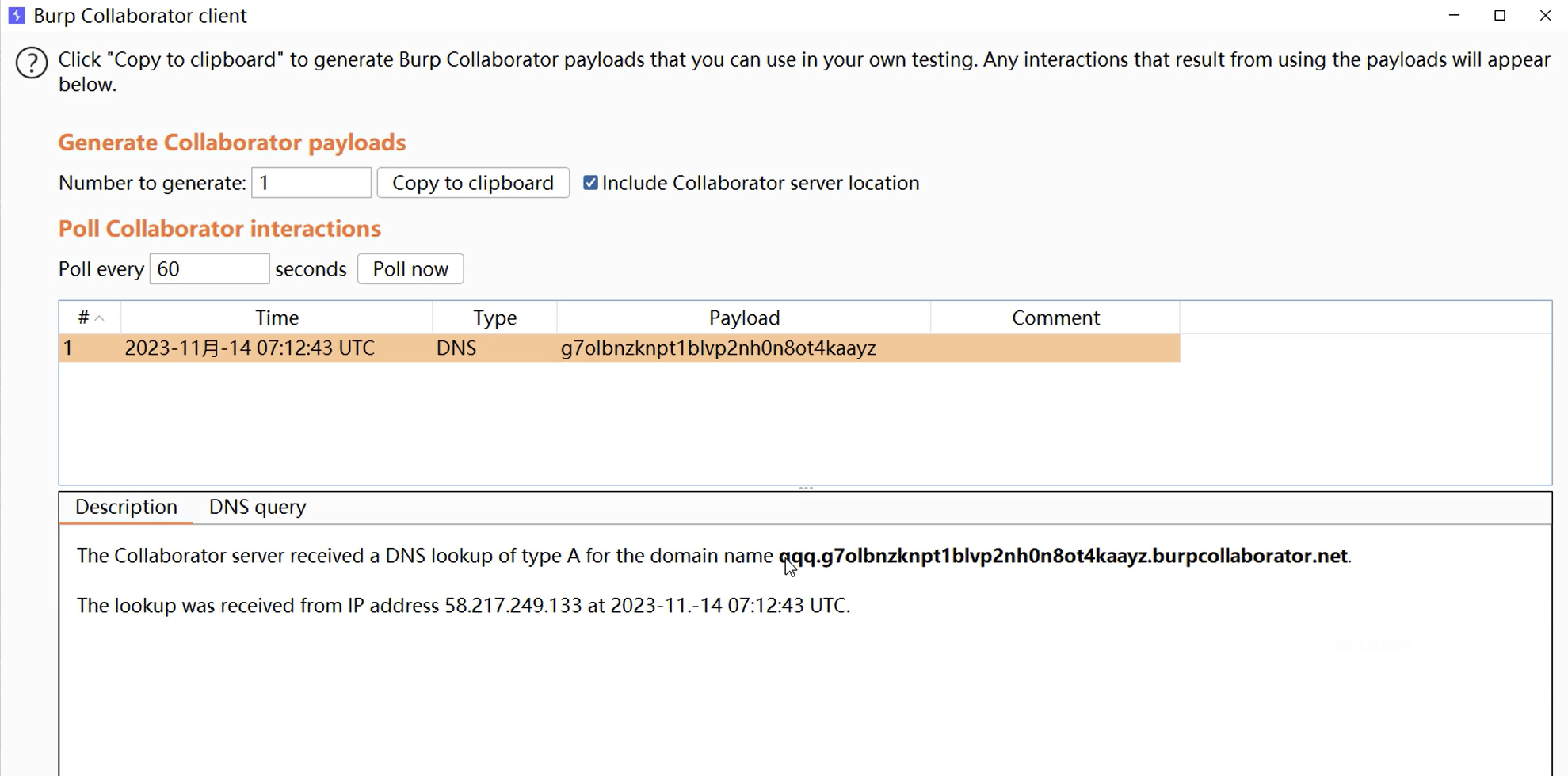Click Poll now button
The image size is (1568, 776).
click(410, 269)
